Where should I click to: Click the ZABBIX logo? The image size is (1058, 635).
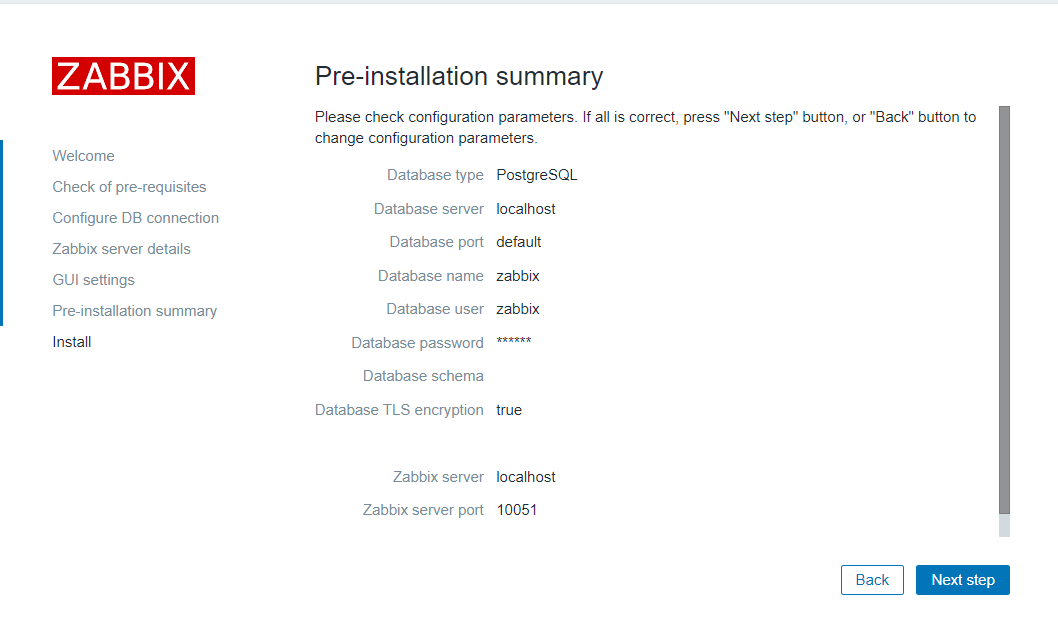[x=123, y=76]
